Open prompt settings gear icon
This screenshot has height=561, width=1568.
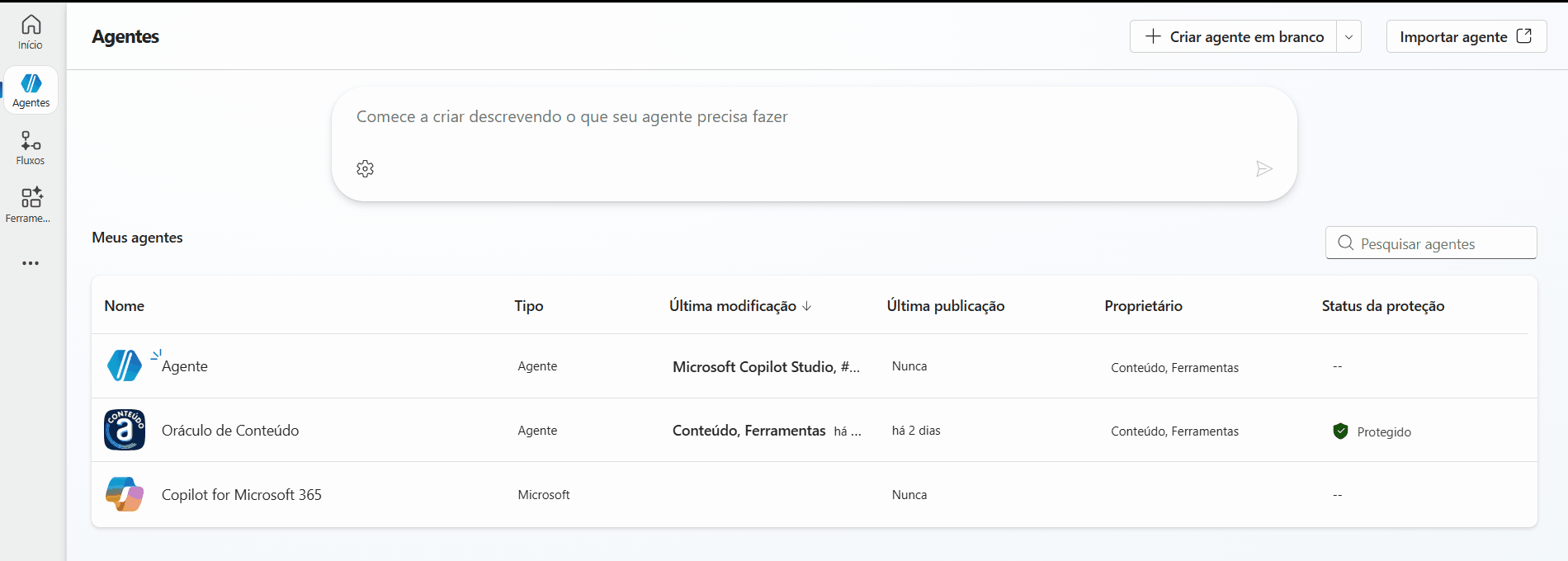coord(365,168)
